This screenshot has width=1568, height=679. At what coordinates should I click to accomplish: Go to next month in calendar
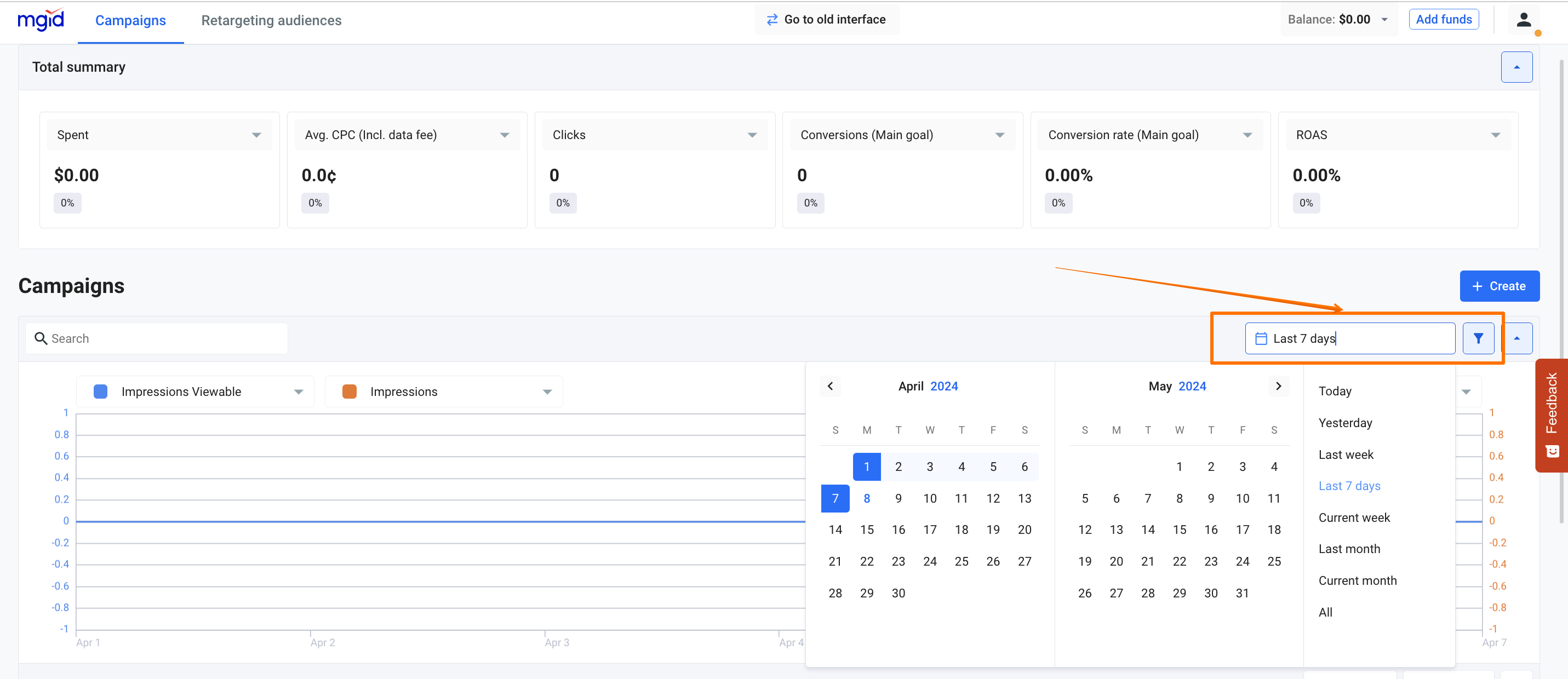click(1278, 385)
